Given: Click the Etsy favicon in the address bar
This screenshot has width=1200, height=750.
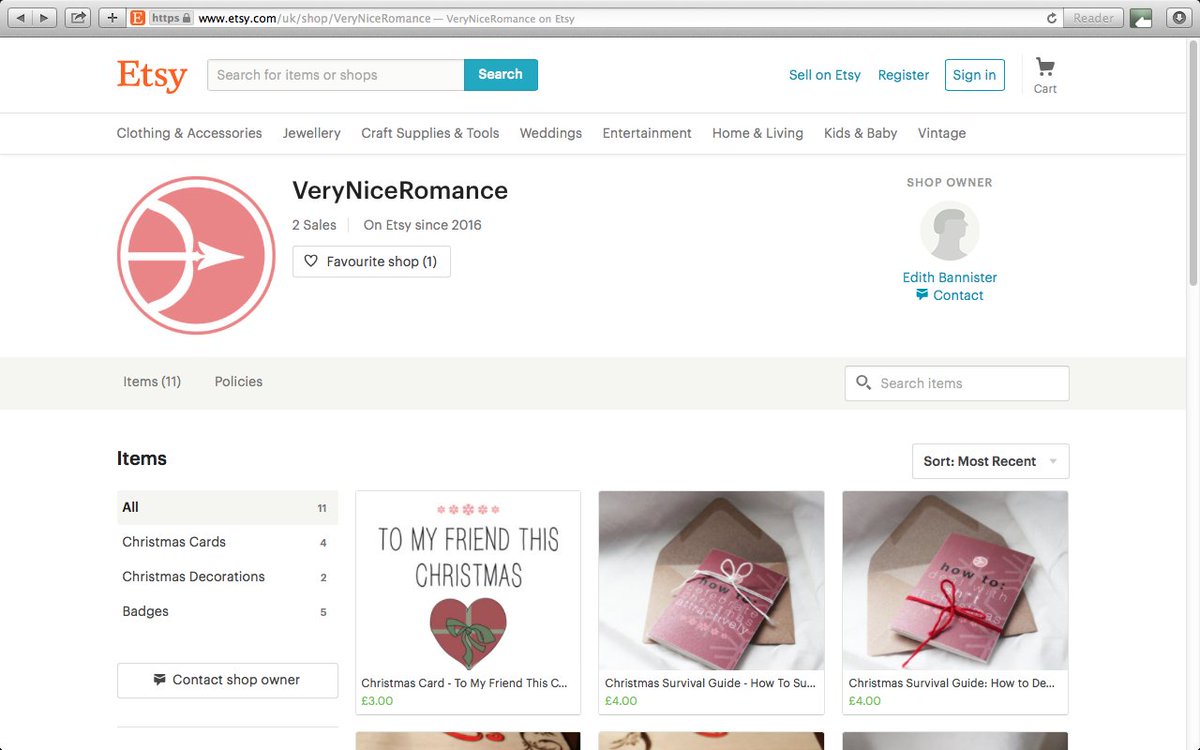Looking at the screenshot, I should 138,18.
